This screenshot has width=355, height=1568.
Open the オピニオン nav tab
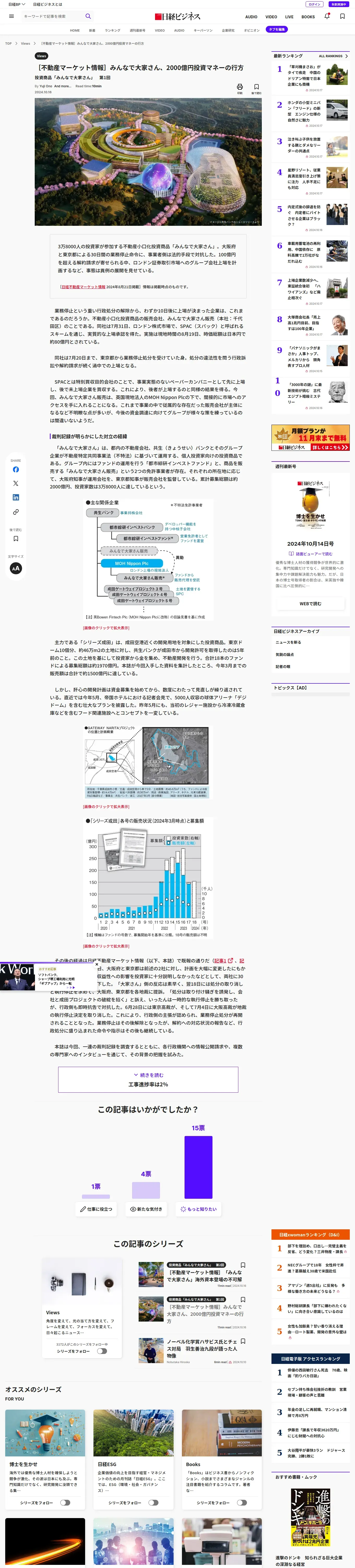coord(252,30)
